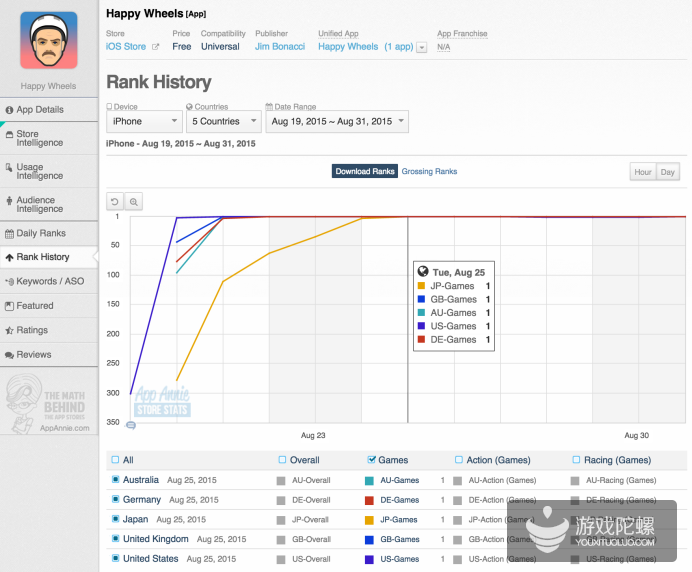Screen dimensions: 692x572
Task: Click the comment bubble icon below chart axis
Action: tap(130, 425)
